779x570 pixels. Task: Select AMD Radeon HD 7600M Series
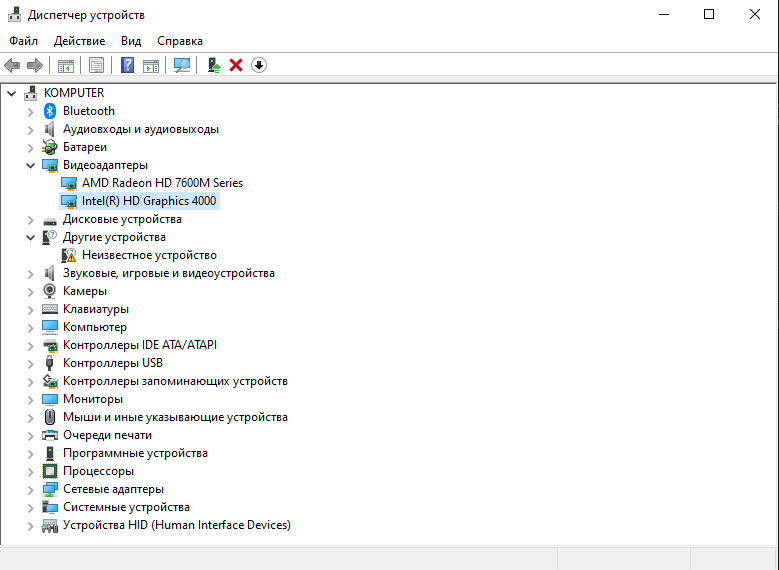162,183
